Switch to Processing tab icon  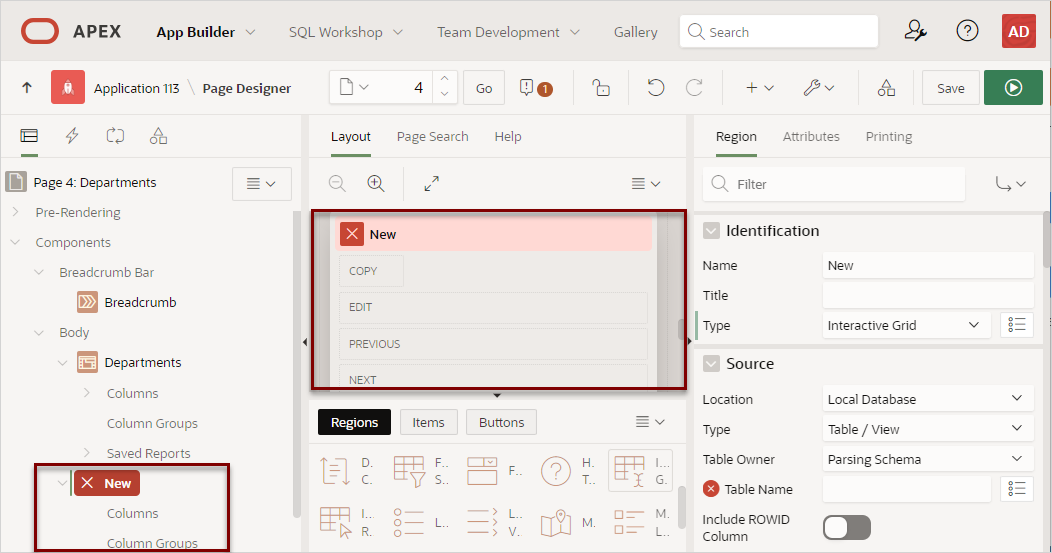click(x=115, y=136)
